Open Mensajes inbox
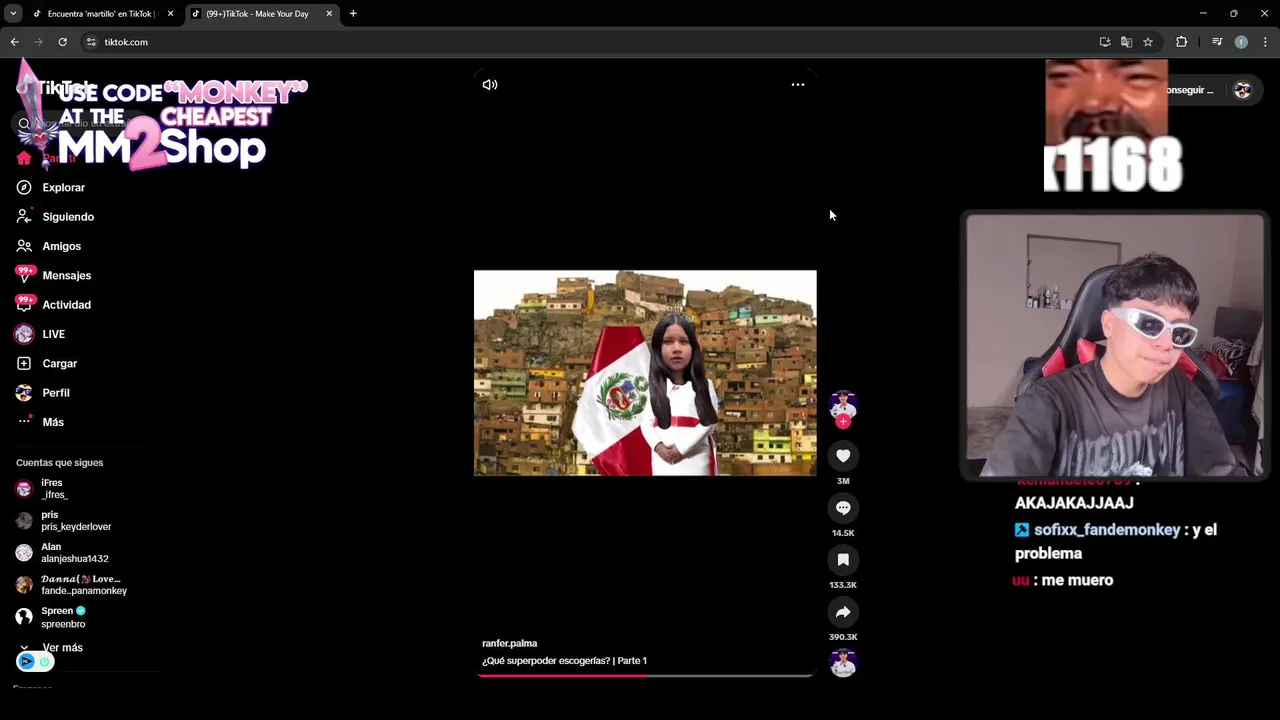Viewport: 1280px width, 720px height. (x=67, y=276)
